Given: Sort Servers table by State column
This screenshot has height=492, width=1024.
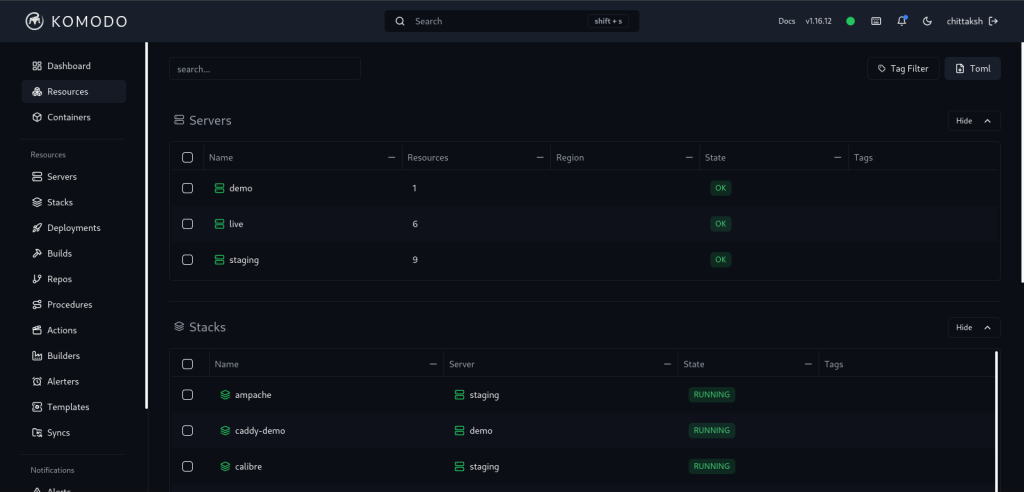Looking at the screenshot, I should [x=773, y=157].
